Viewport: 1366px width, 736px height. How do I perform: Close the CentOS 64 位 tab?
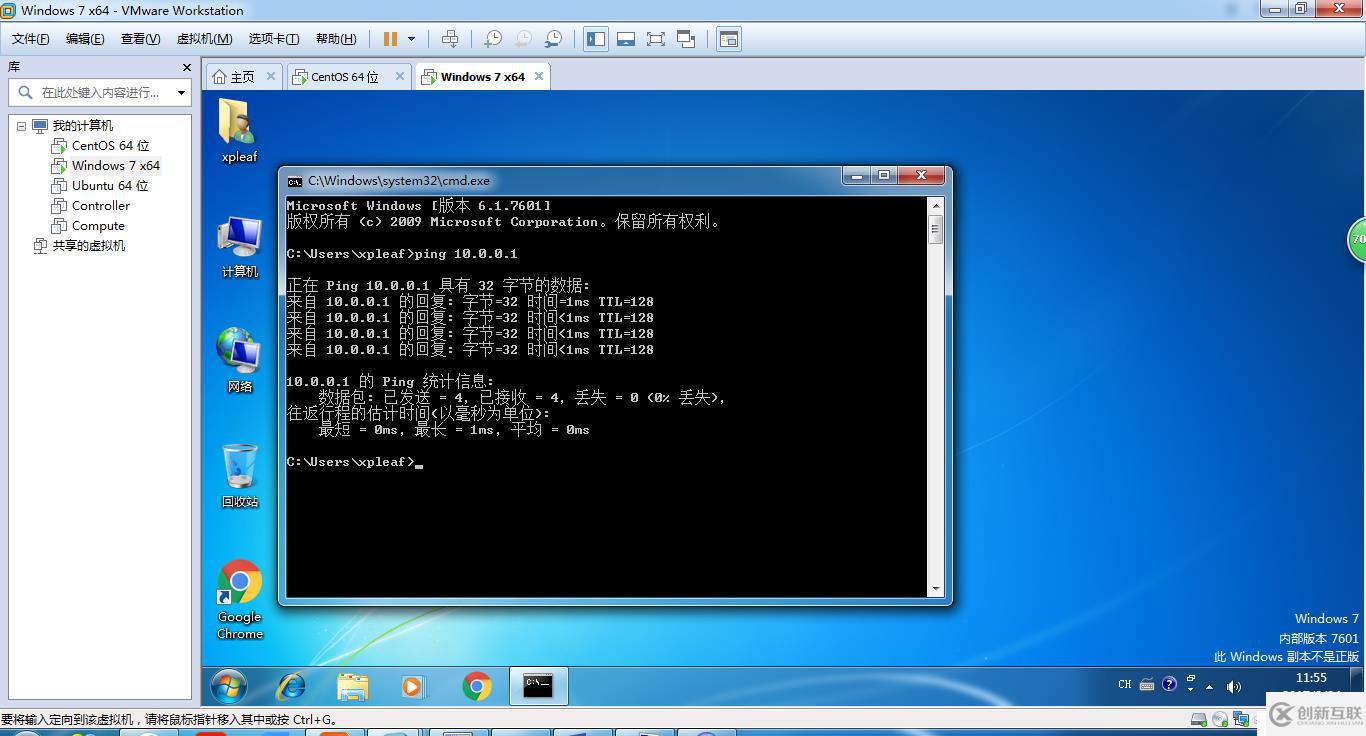pos(400,76)
